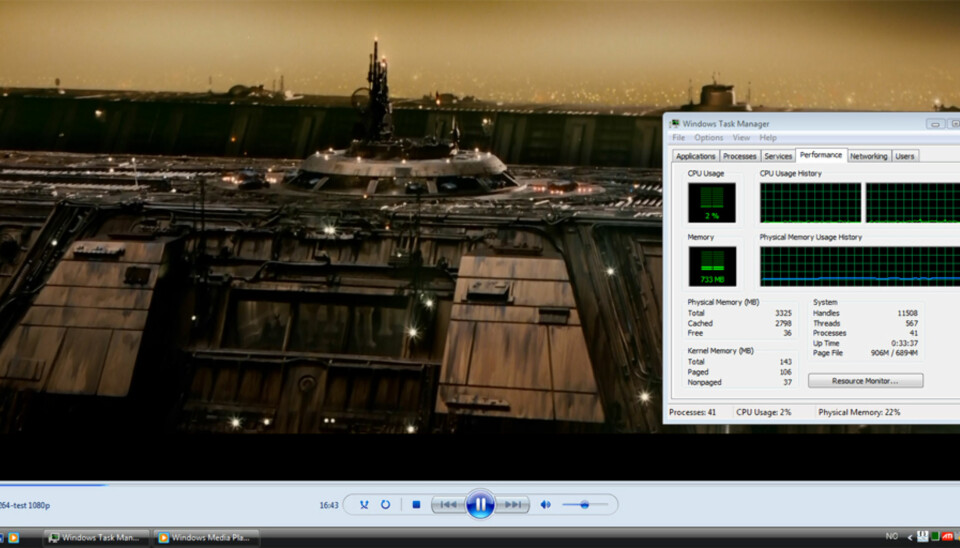Open the Resource Monitor button

coord(865,381)
